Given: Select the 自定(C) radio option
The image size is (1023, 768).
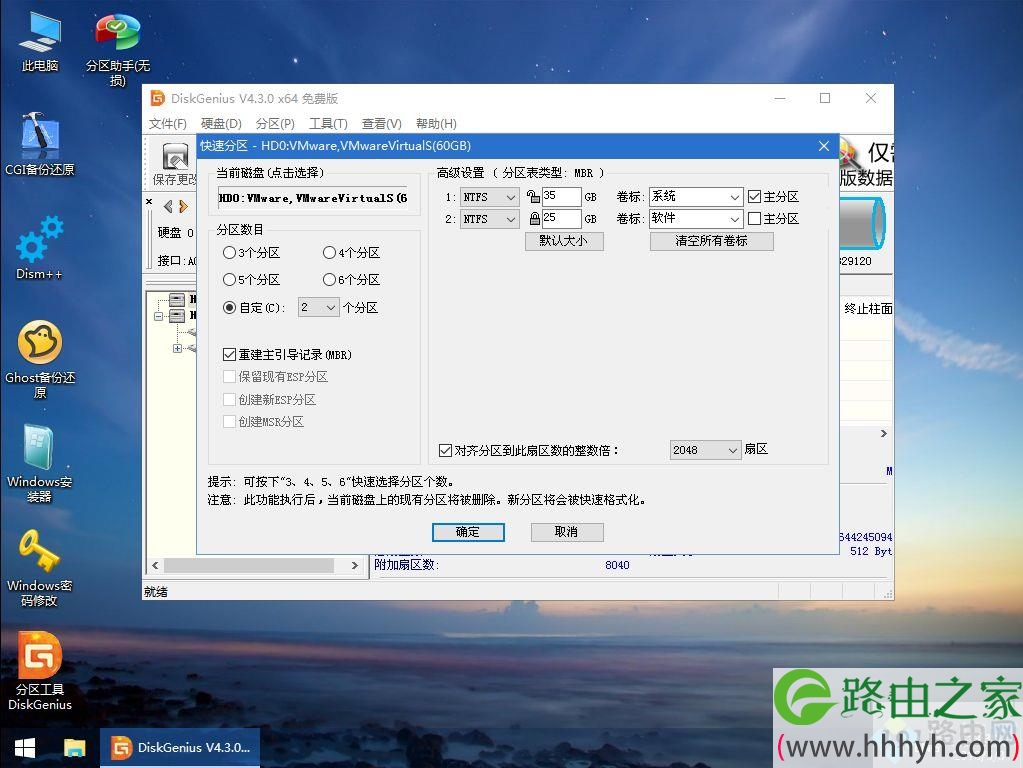Looking at the screenshot, I should tap(254, 307).
